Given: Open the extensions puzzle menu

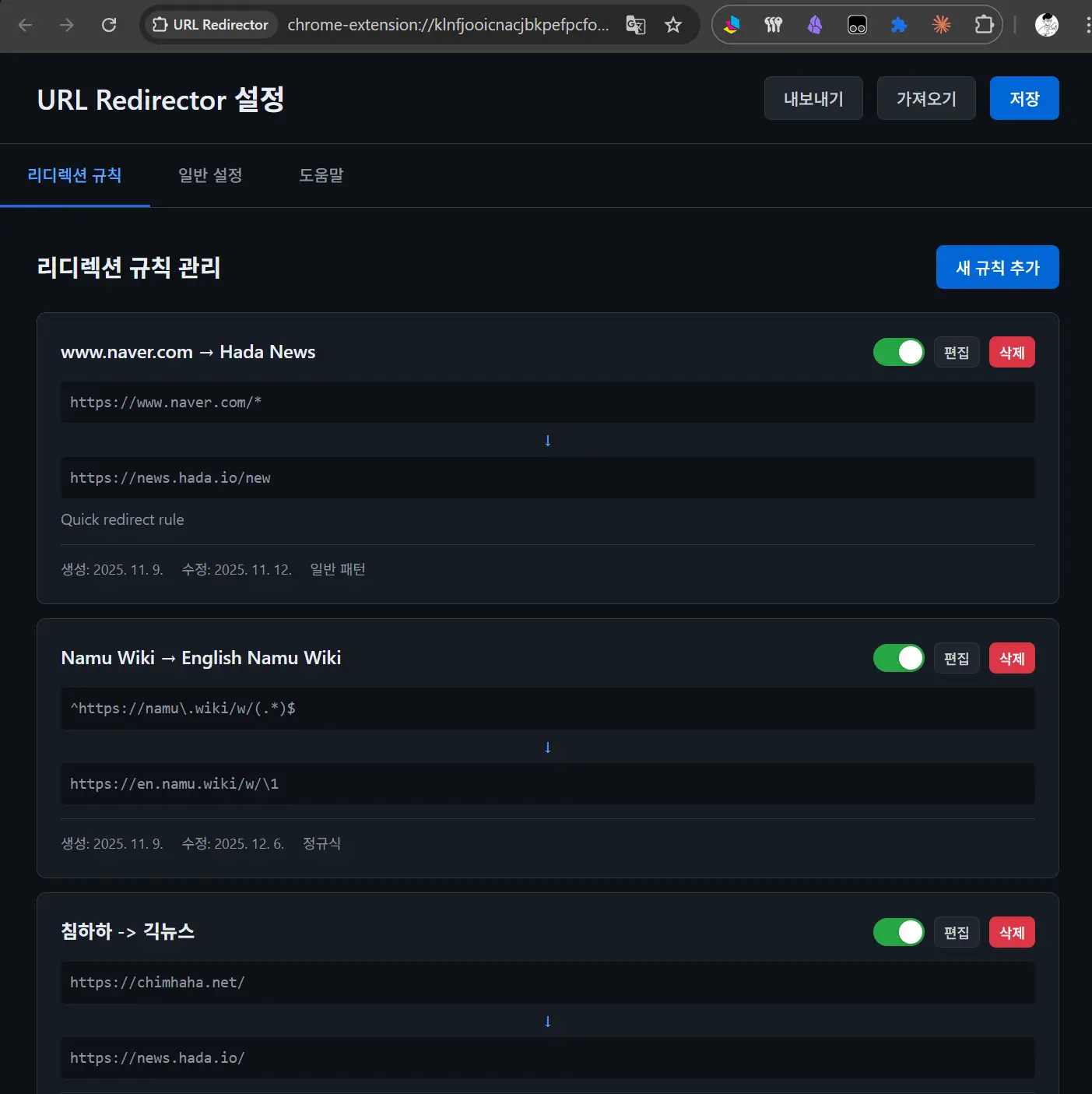Looking at the screenshot, I should (984, 25).
